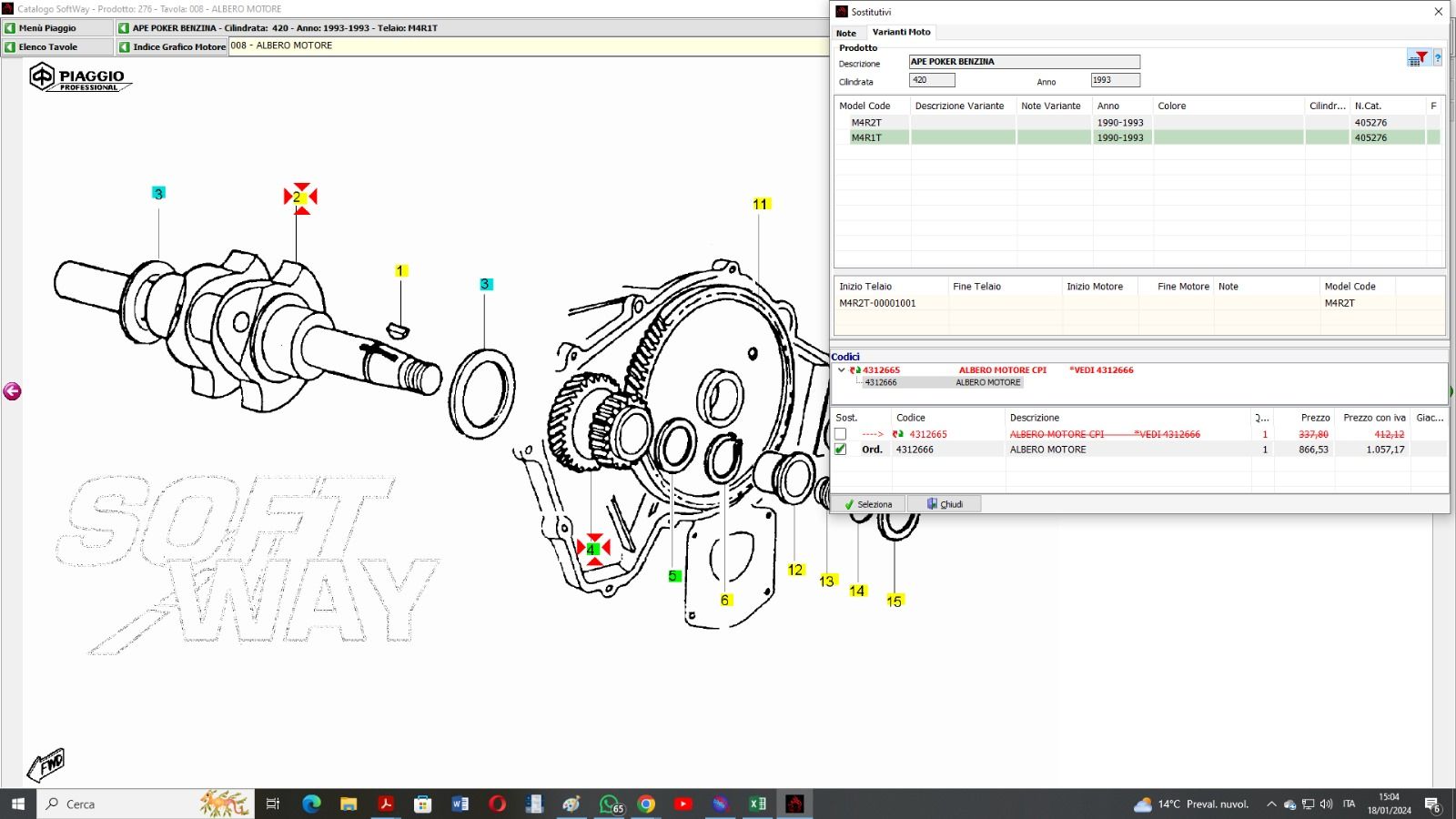The width and height of the screenshot is (1456, 819).
Task: Switch to the Varianti Moto tab
Action: tap(901, 32)
